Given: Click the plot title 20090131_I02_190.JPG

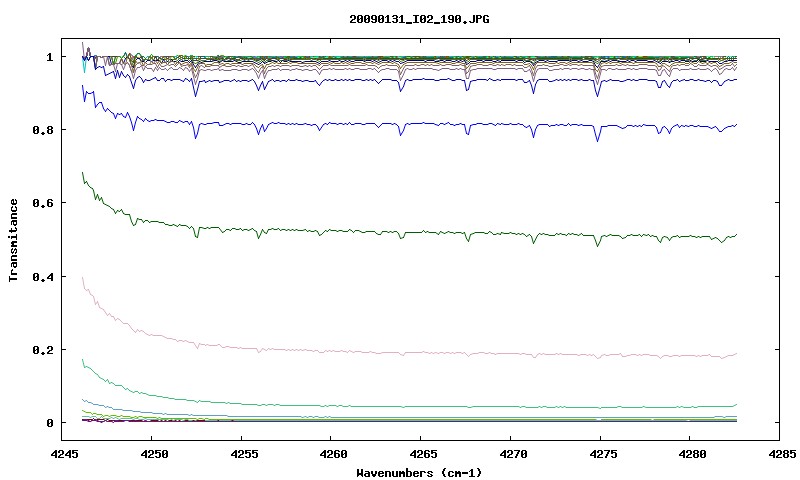Looking at the screenshot, I should 419,19.
